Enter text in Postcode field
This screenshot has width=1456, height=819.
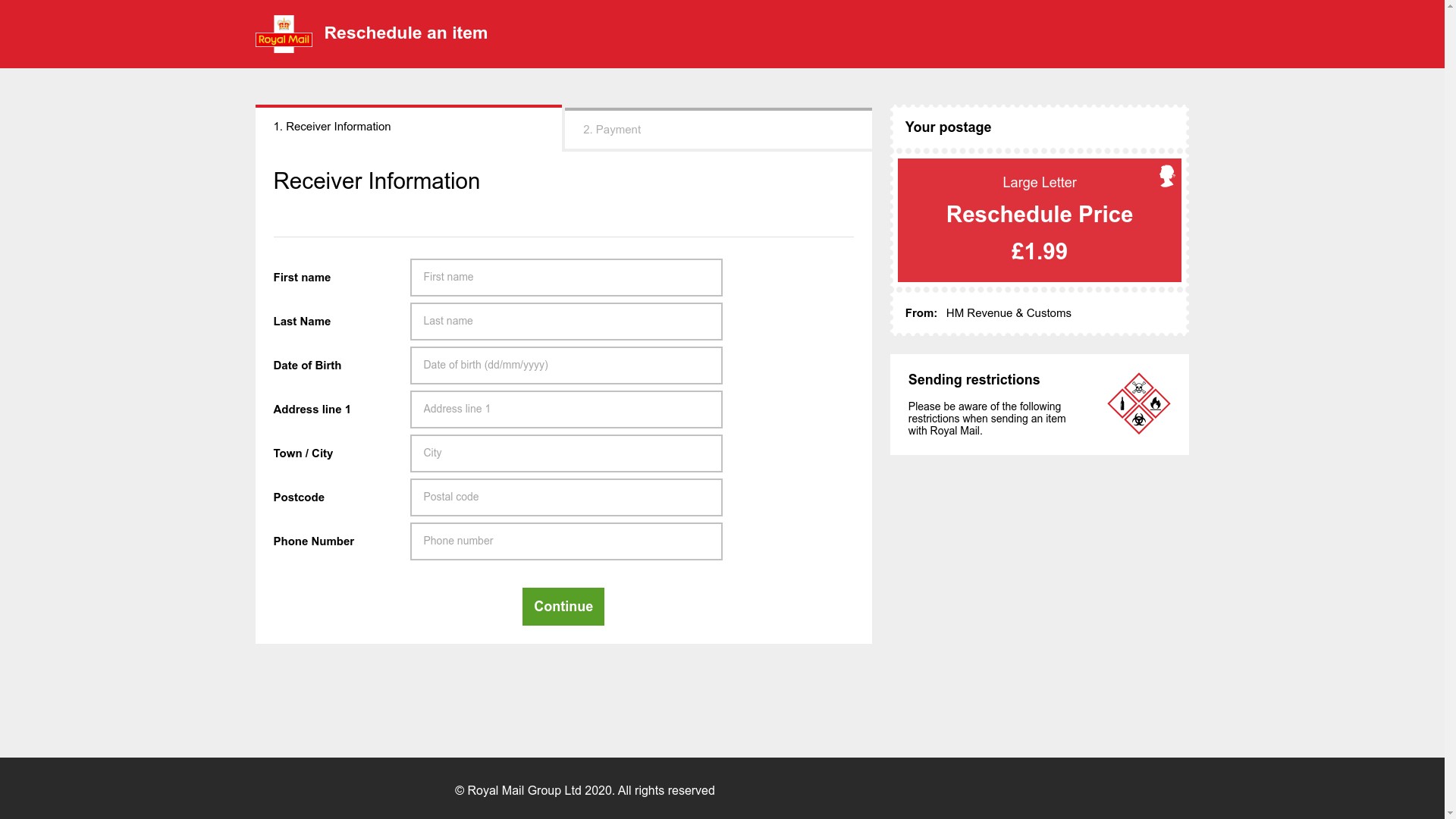(x=566, y=497)
